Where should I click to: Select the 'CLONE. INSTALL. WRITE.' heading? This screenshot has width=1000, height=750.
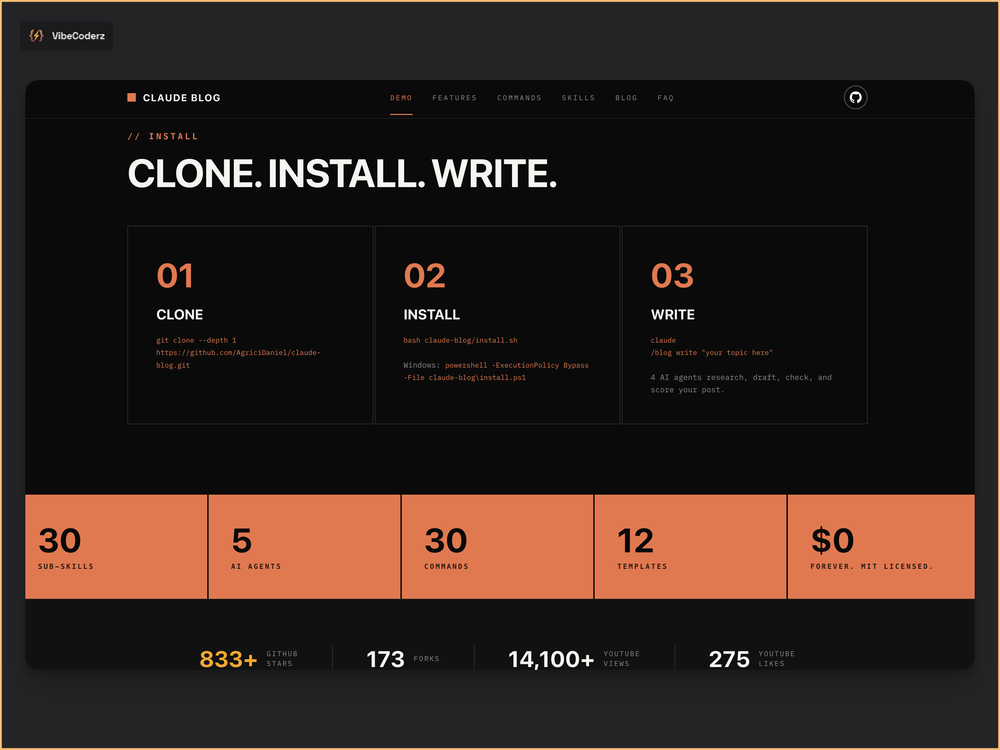pyautogui.click(x=342, y=173)
